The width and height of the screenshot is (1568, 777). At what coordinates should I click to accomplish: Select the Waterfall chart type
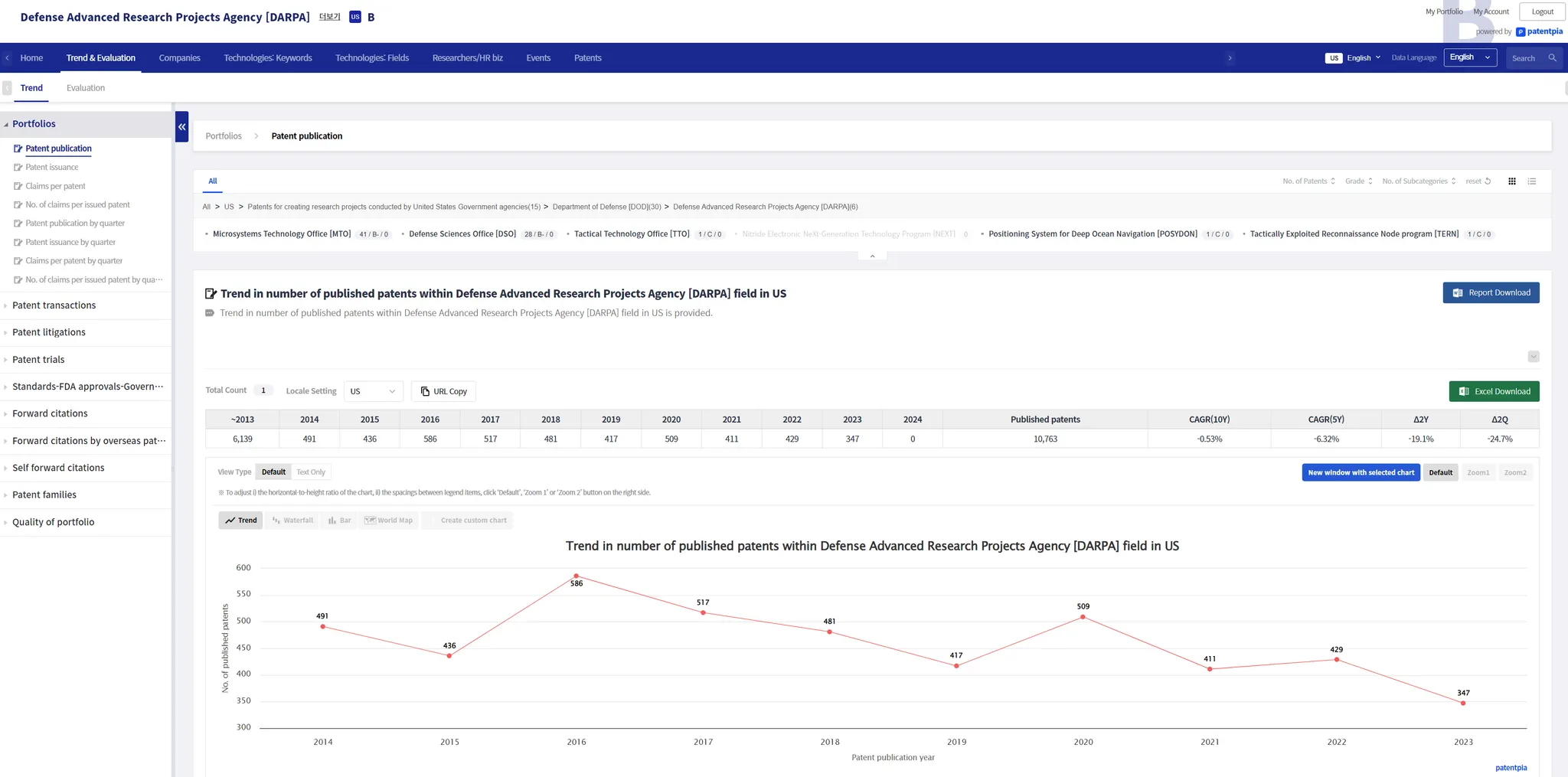[x=292, y=521]
